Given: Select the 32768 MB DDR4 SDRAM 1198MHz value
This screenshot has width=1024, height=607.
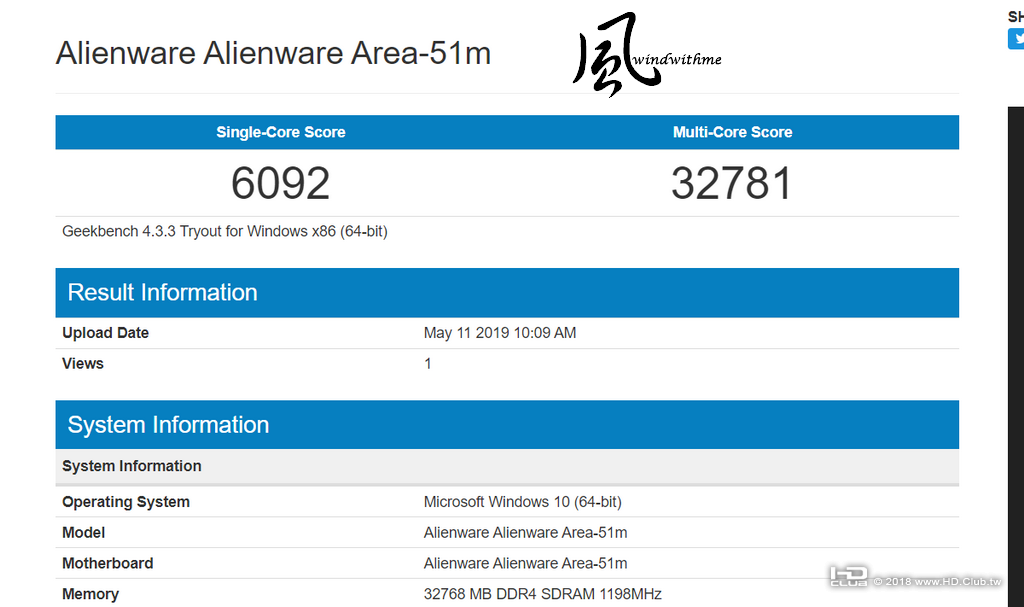Looking at the screenshot, I should point(543,594).
